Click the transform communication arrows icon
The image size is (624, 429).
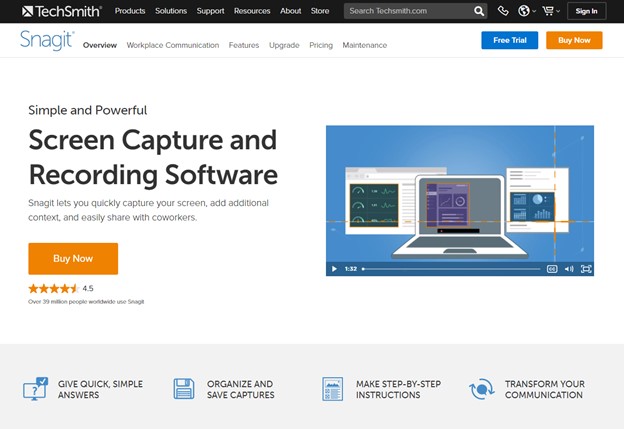point(482,389)
